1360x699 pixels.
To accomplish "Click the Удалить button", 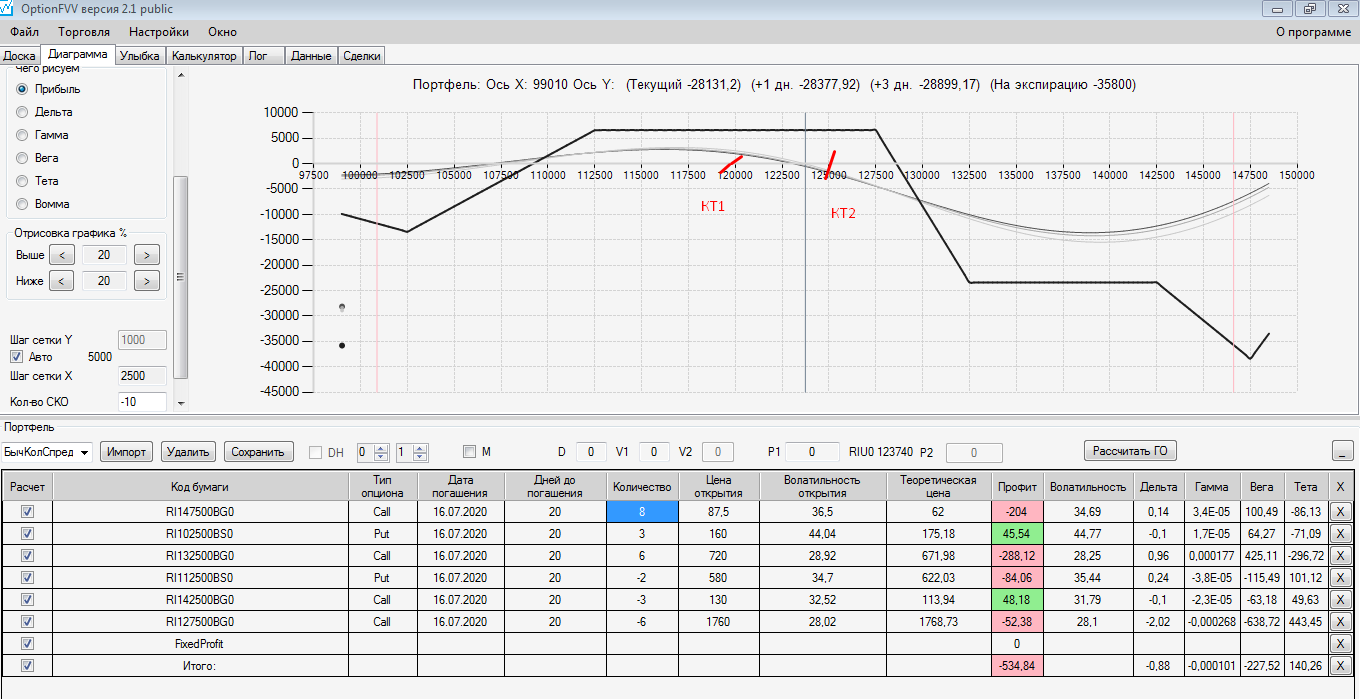I will tap(188, 452).
